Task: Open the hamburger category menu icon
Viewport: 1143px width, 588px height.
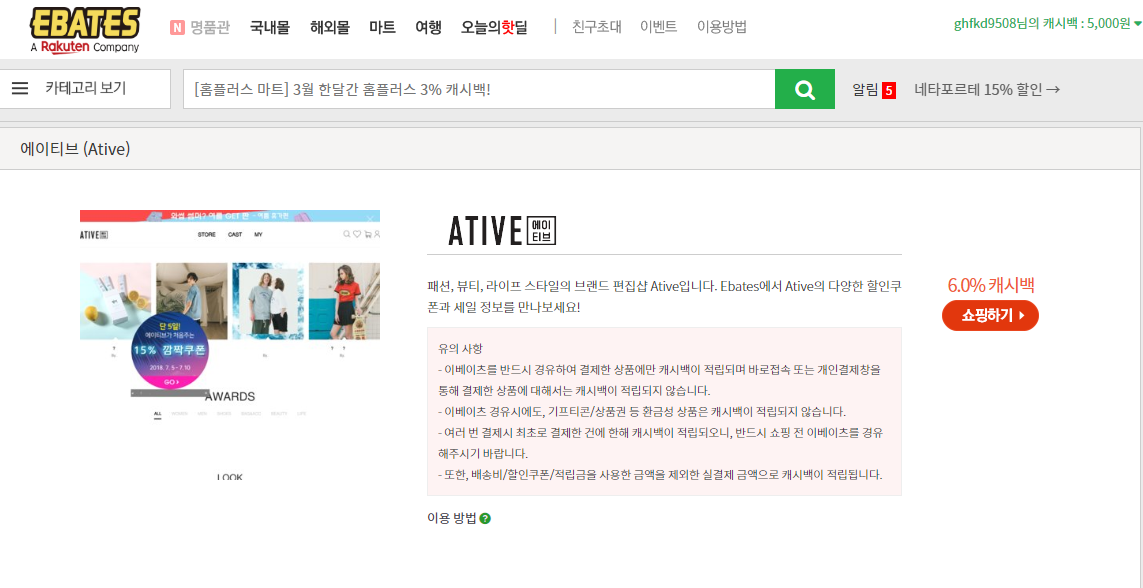Action: pyautogui.click(x=20, y=88)
